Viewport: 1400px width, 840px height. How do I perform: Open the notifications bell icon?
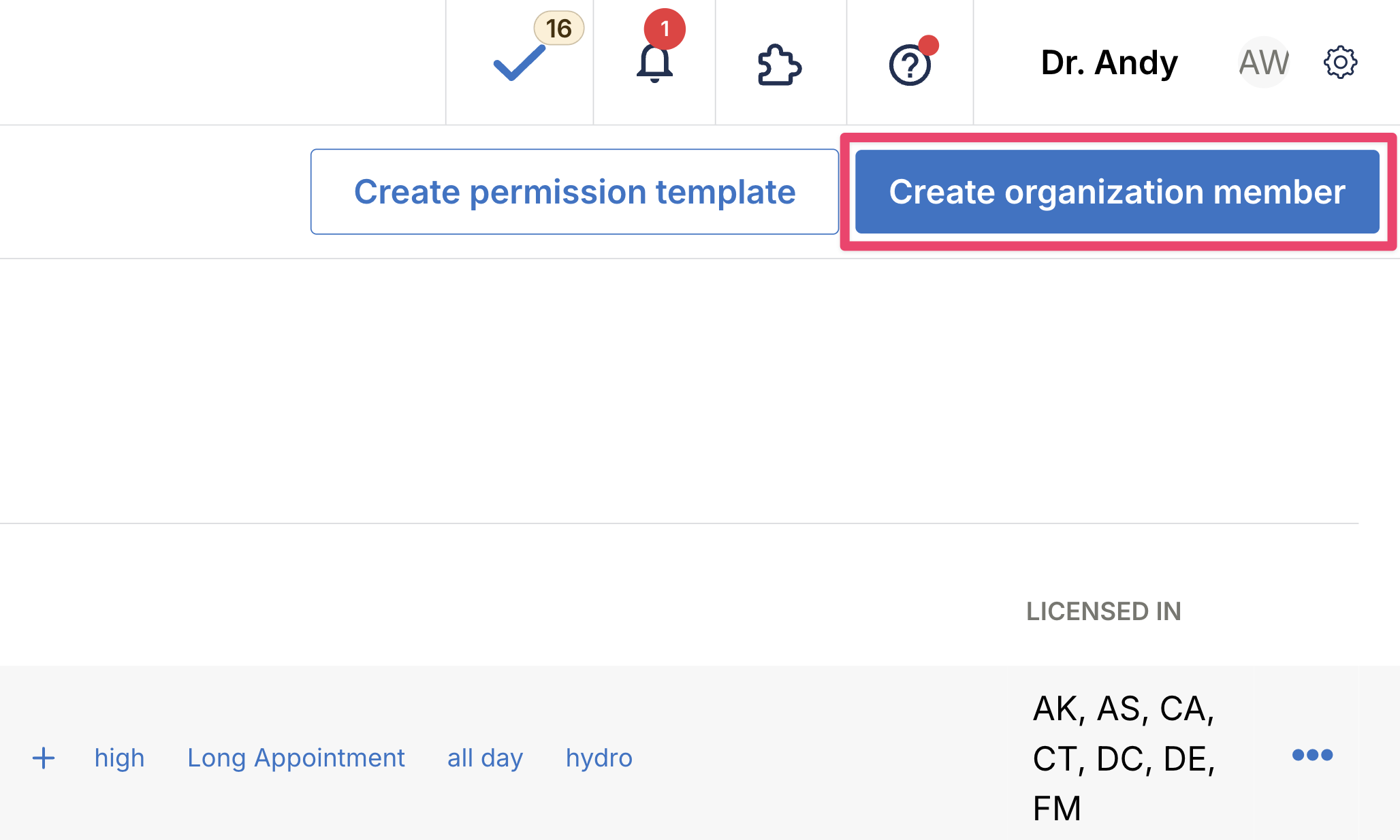point(654,65)
